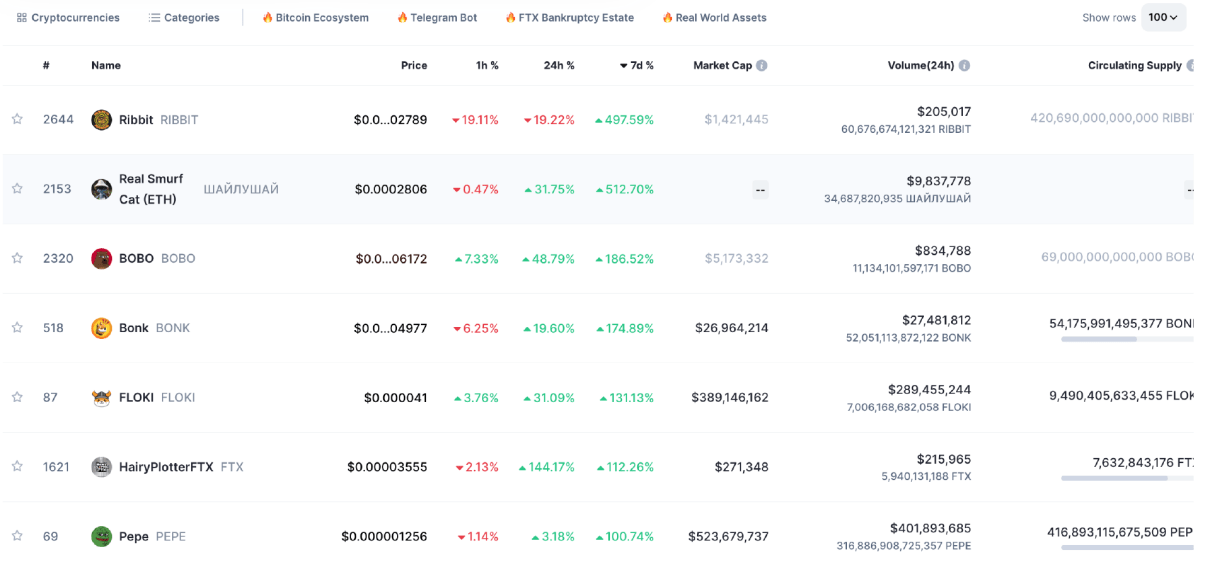Click the Ribbit coin logo icon
Viewport: 1210px width, 562px height.
[101, 120]
